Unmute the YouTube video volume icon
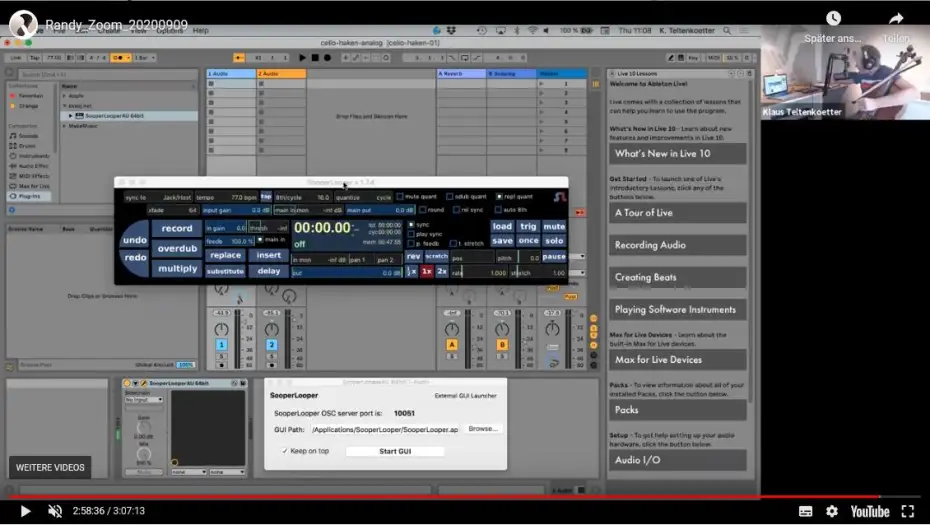Screen dimensions: 930x525 pos(55,511)
